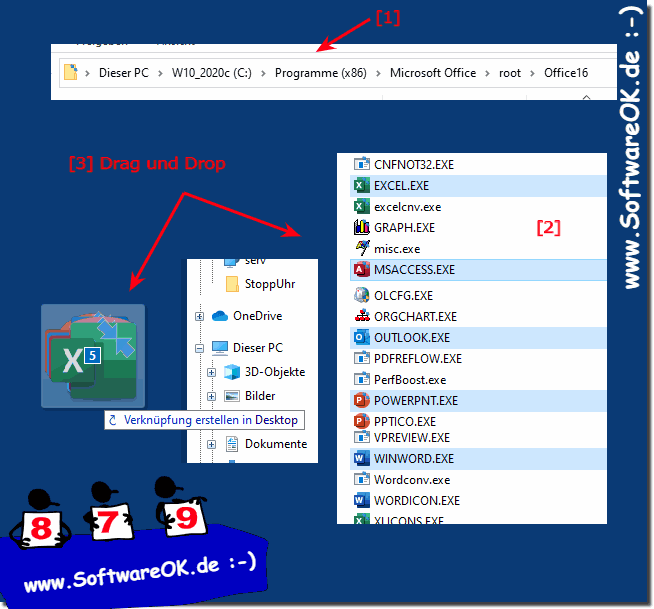
Task: Select the 3D-Objekte label in tree
Action: 275,372
